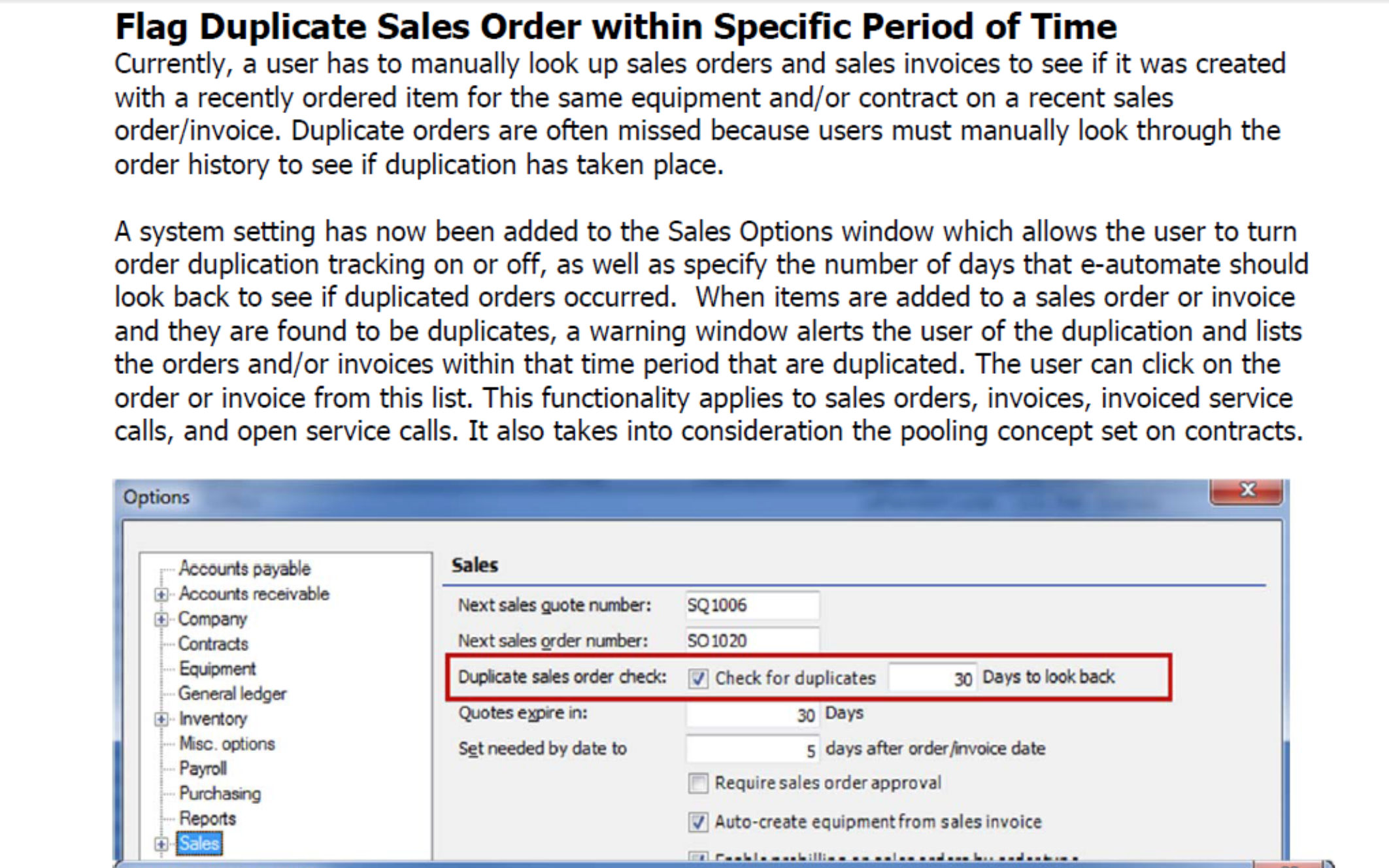Expand the Company tree node
This screenshot has height=868, width=1389.
tap(161, 620)
